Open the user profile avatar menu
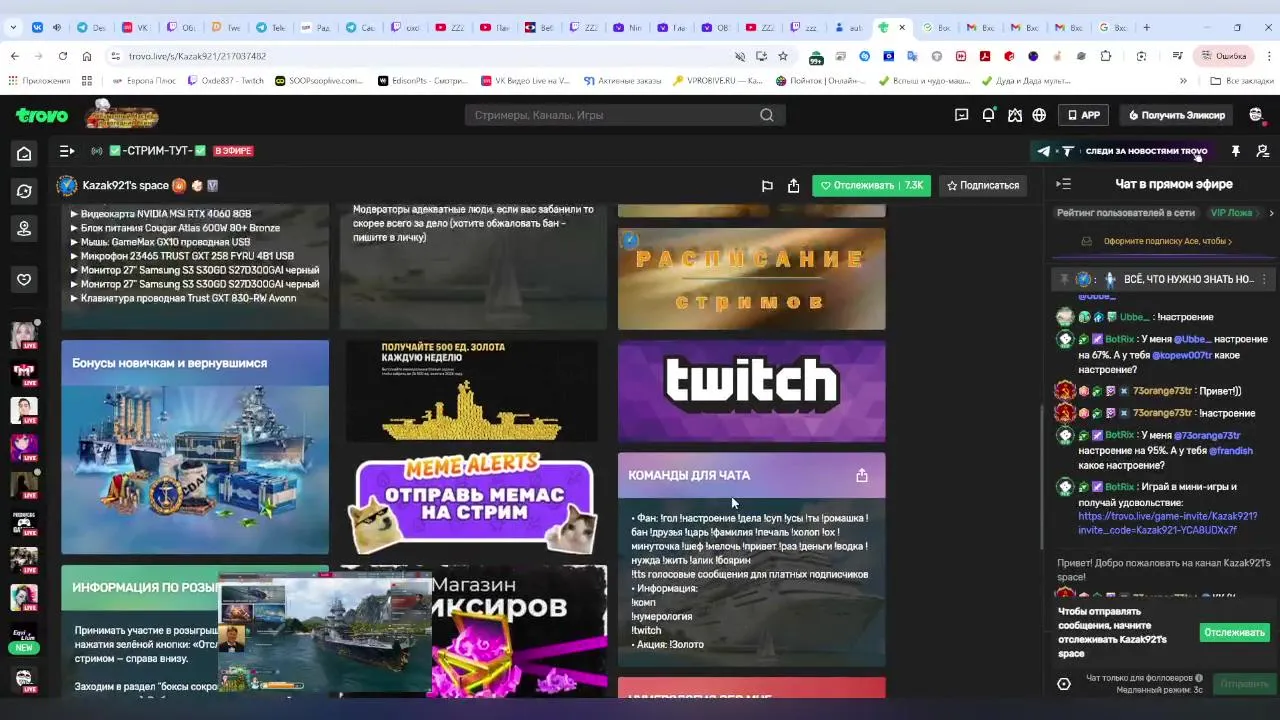 1257,115
